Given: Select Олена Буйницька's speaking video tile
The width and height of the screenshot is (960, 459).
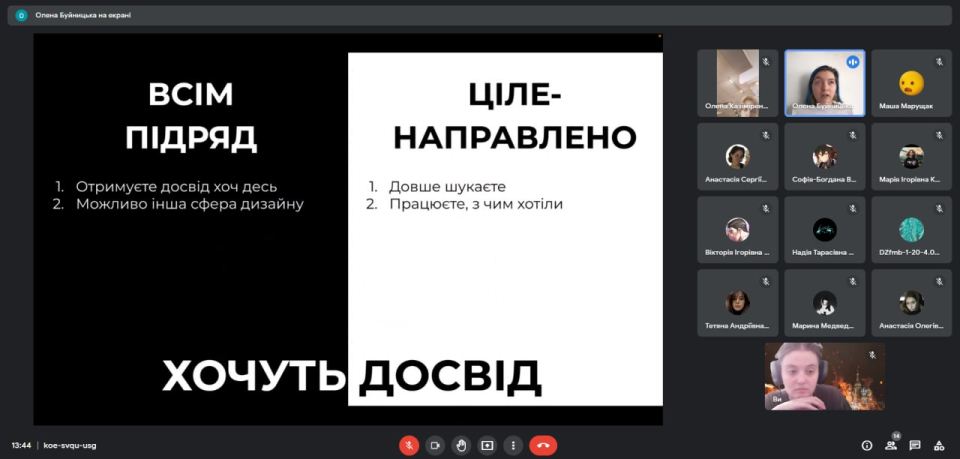Looking at the screenshot, I should (x=825, y=83).
